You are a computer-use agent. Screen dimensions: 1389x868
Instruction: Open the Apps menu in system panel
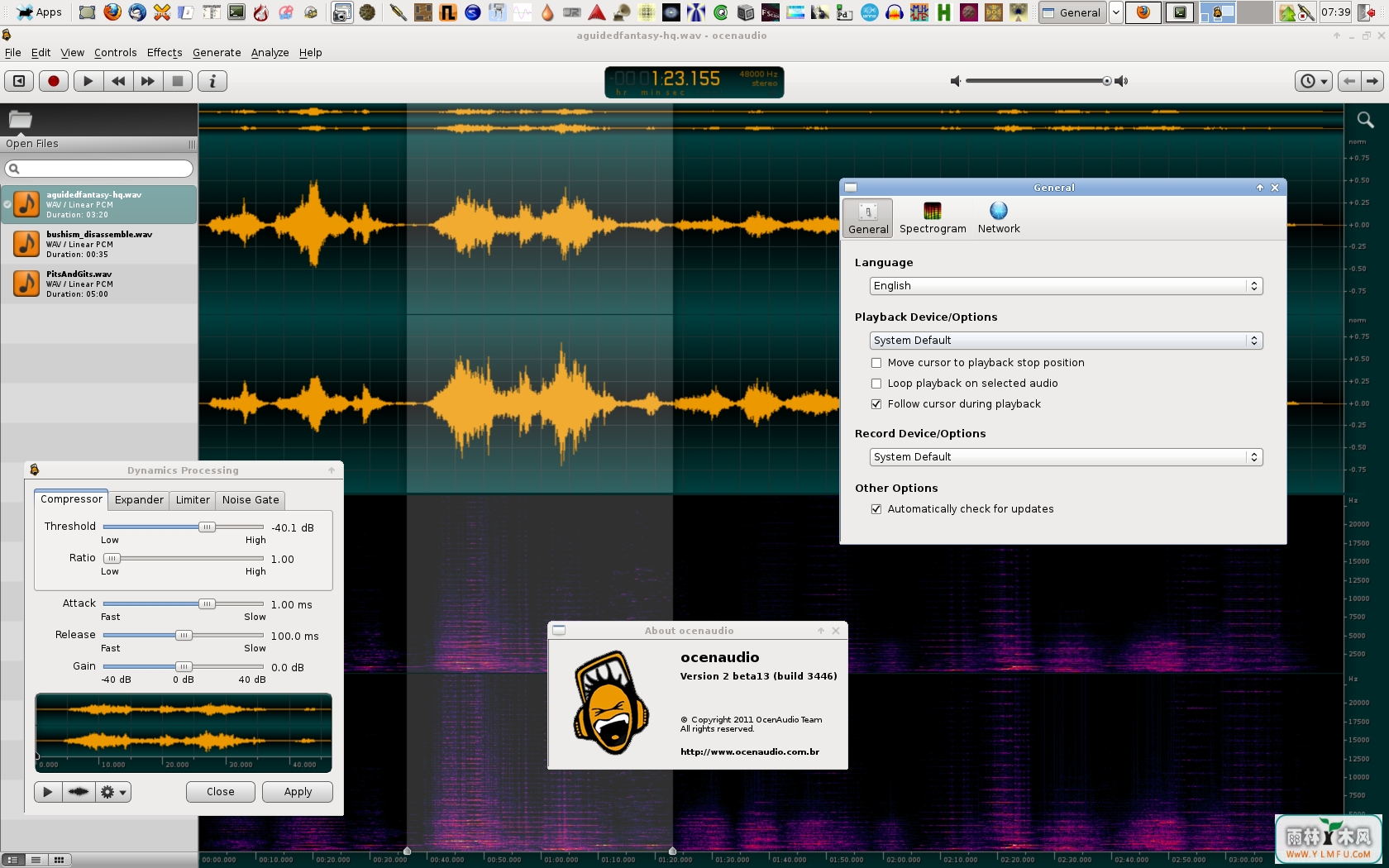click(39, 12)
